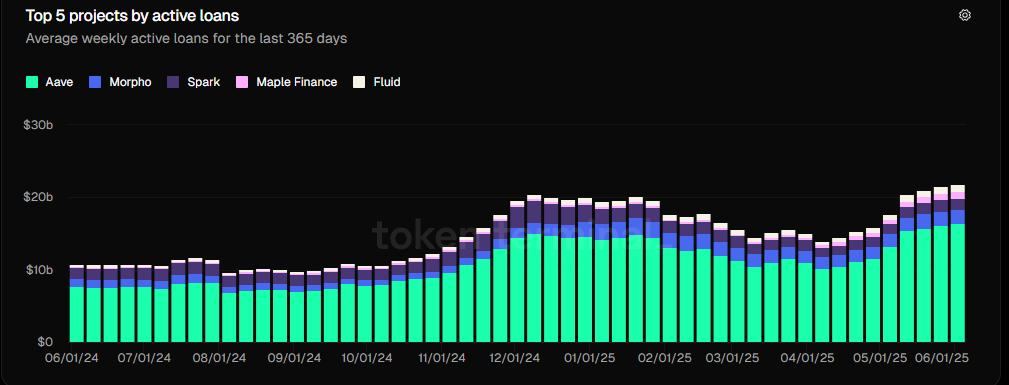Click the $20b y-axis label
The width and height of the screenshot is (1009, 385).
(x=39, y=197)
